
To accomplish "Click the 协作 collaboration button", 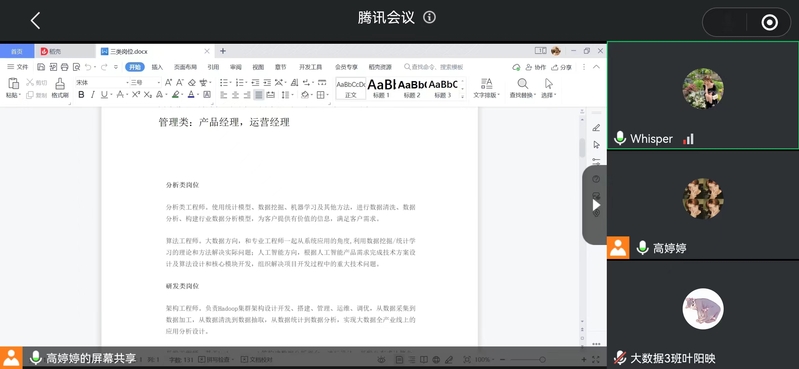I will [536, 67].
